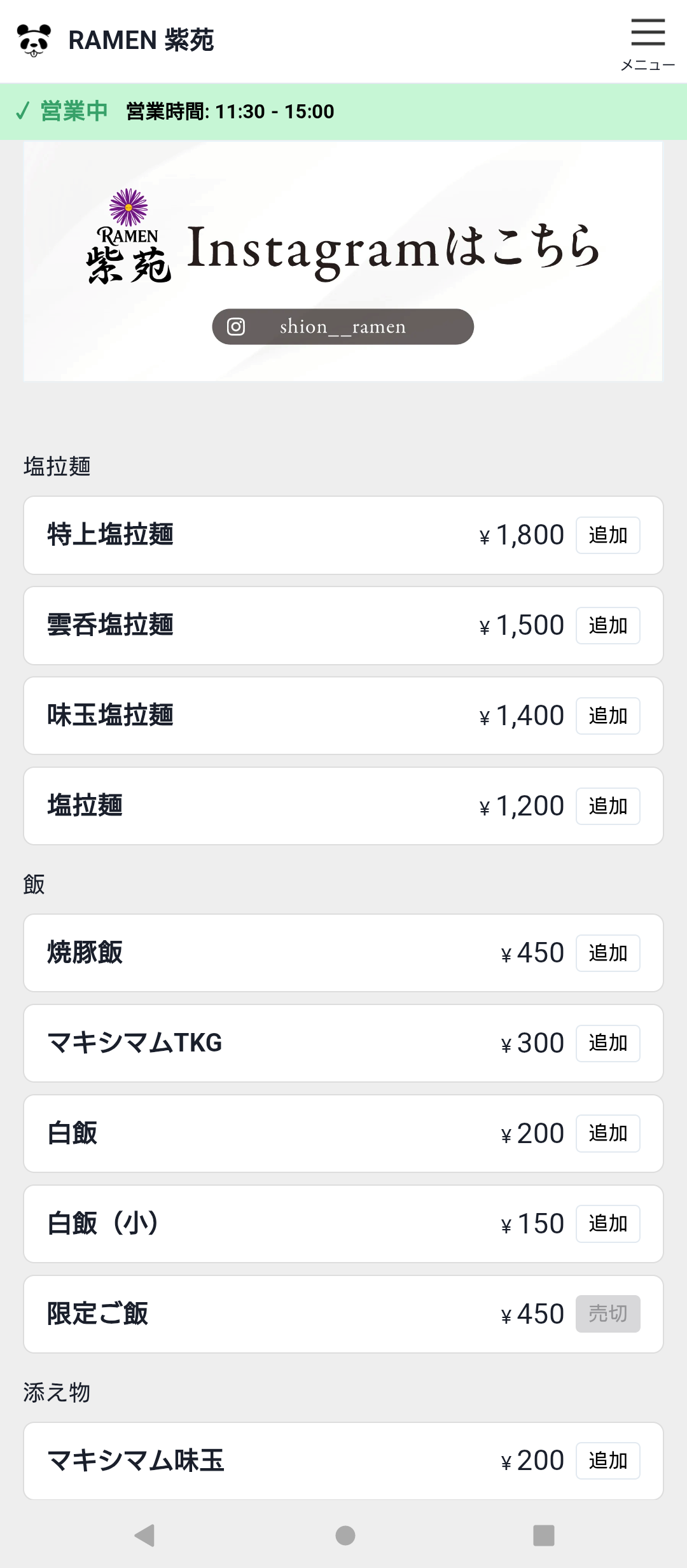
Task: Open the shion__ramen Instagram link
Action: 343,327
